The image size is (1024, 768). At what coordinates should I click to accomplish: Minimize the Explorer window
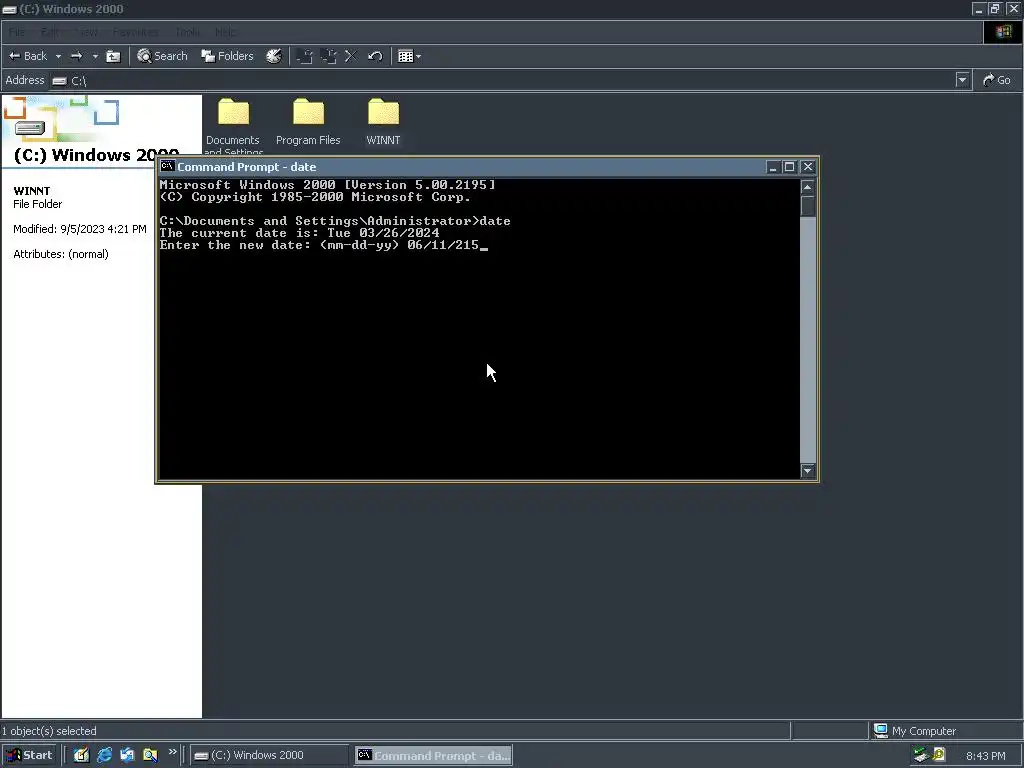tap(978, 8)
